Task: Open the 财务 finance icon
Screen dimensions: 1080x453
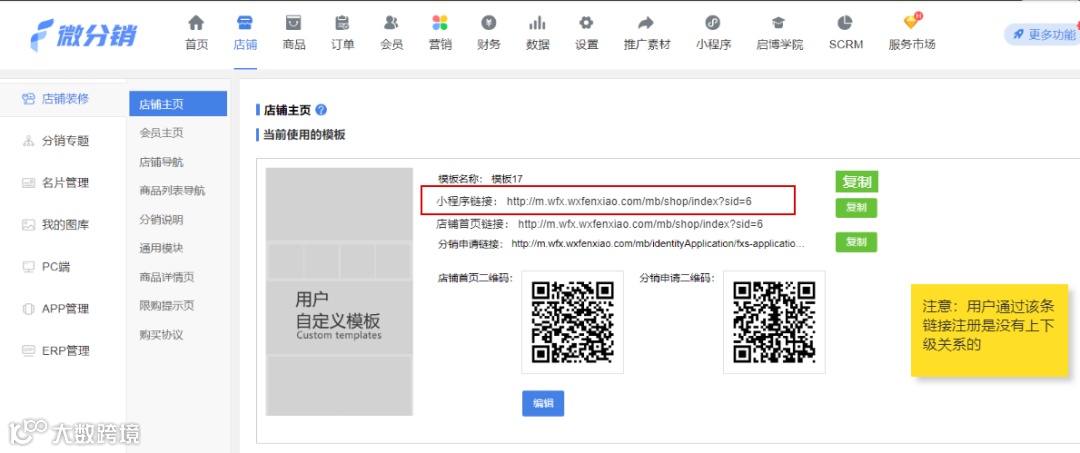Action: click(489, 23)
